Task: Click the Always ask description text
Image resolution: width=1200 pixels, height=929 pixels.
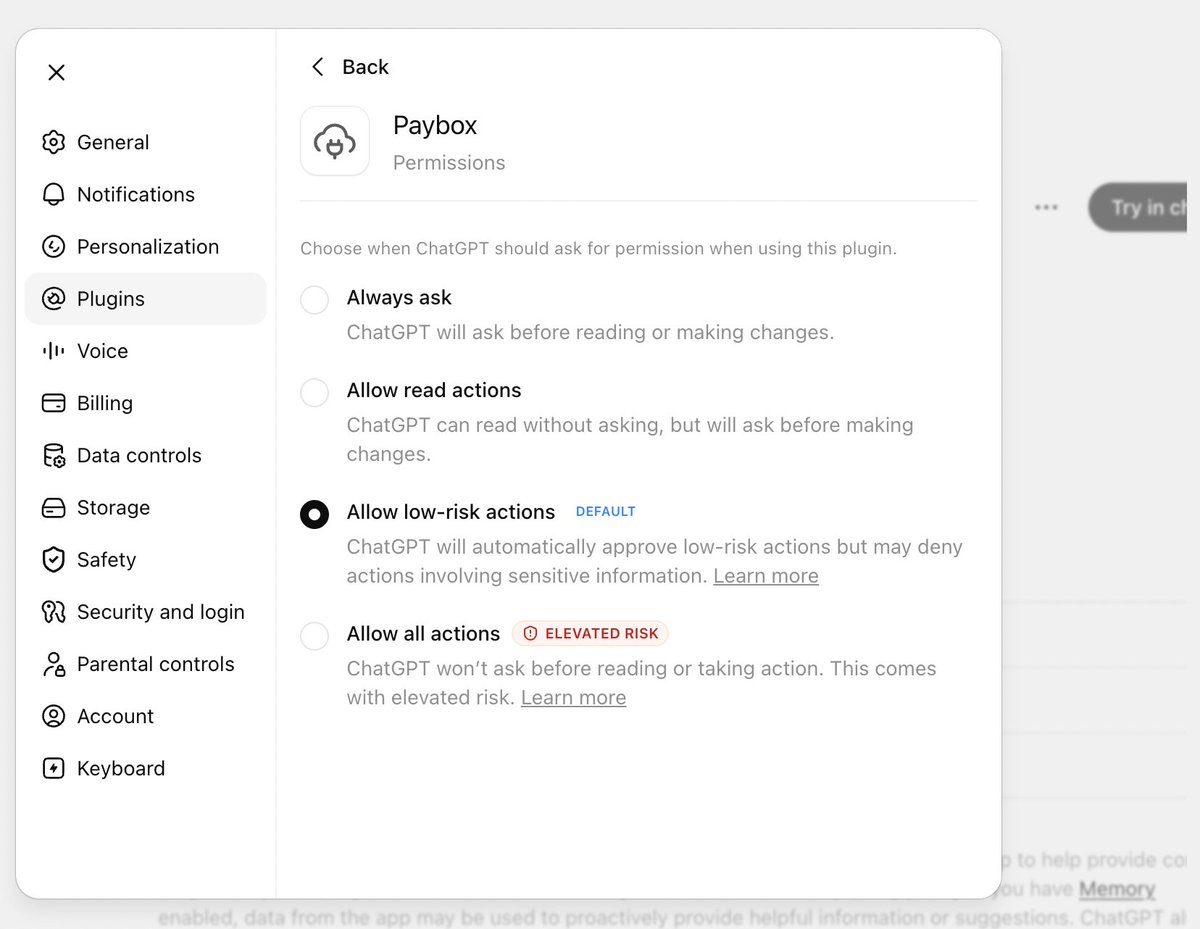Action: (590, 332)
